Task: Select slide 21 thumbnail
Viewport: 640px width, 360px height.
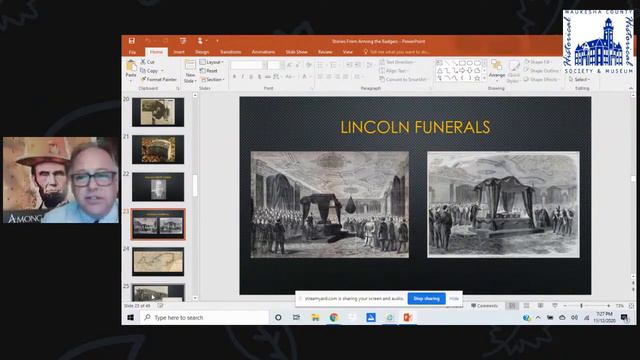Action: click(x=158, y=149)
